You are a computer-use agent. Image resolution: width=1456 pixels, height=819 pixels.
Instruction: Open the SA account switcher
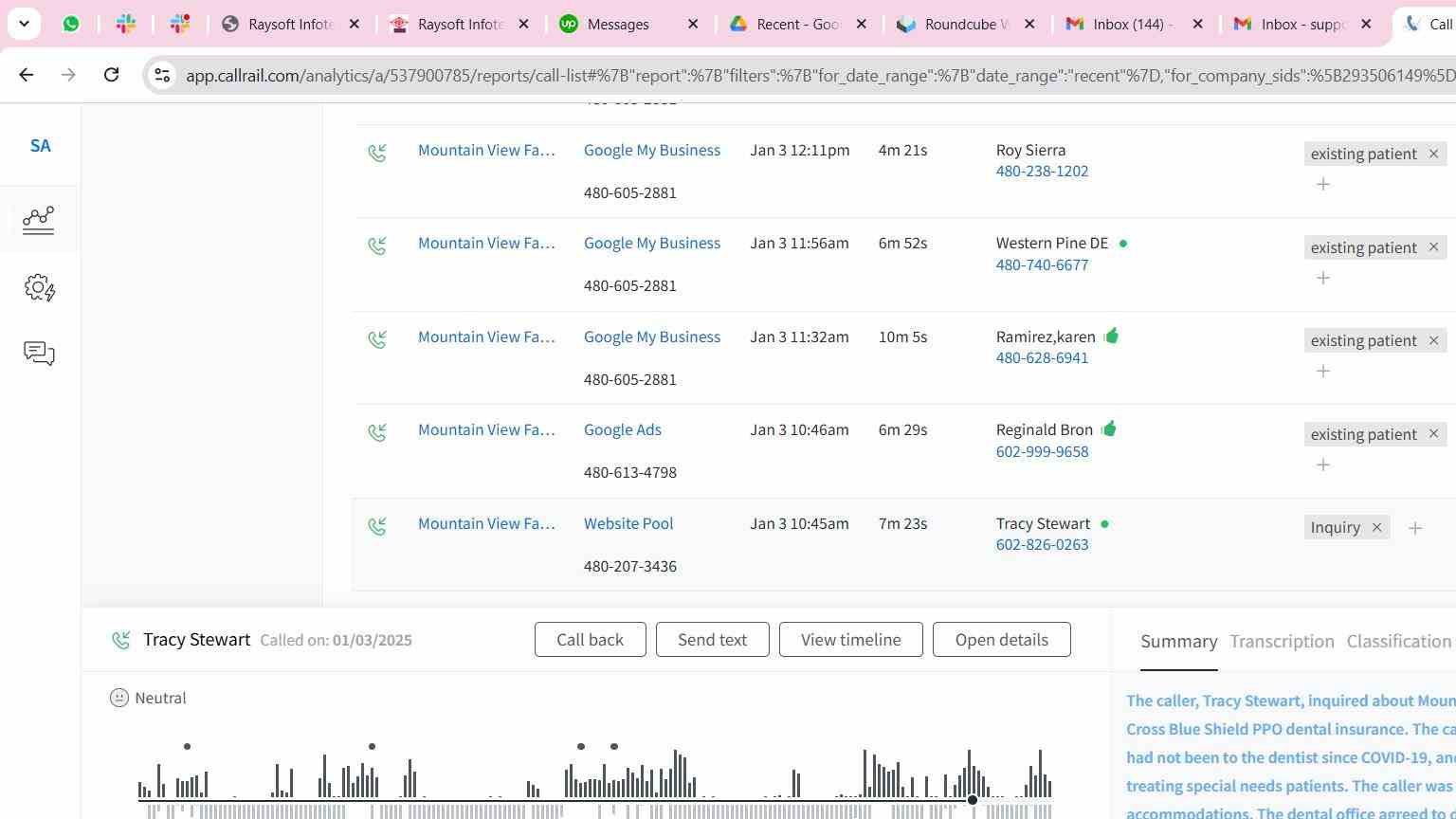40,146
